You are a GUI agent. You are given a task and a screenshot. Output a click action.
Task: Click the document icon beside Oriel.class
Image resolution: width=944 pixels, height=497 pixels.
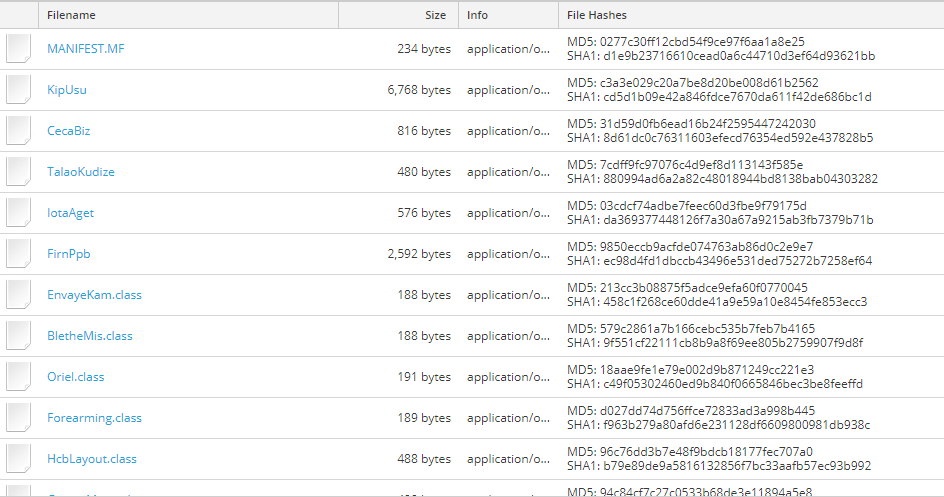19,377
